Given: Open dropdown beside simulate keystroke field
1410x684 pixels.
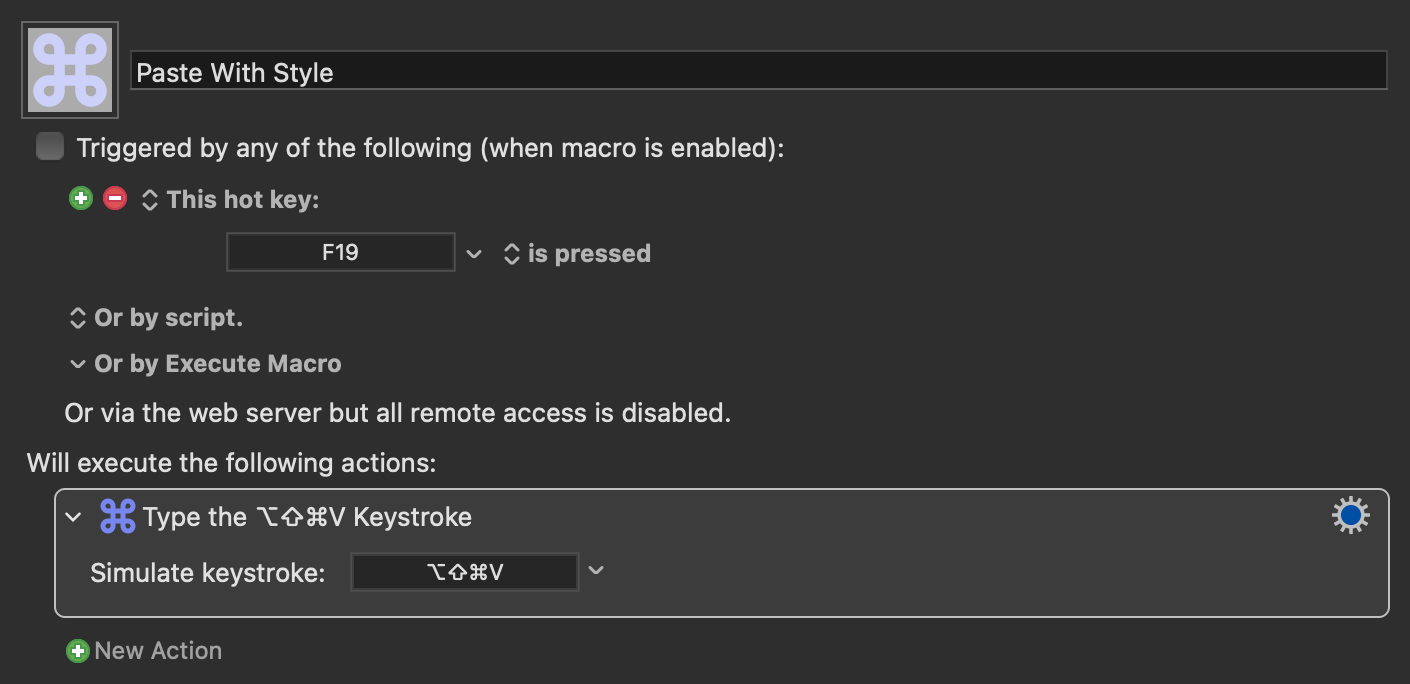Looking at the screenshot, I should 596,571.
